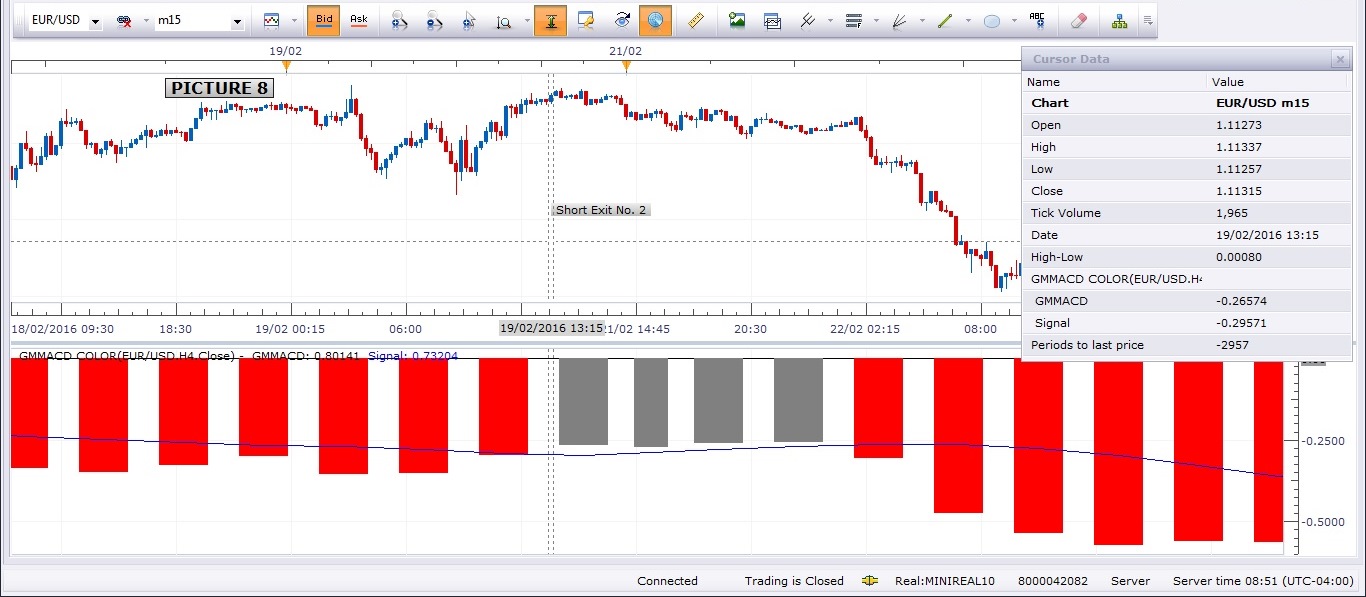Select the Tick Volume 1,965 row
This screenshot has width=1366, height=597.
(1186, 213)
